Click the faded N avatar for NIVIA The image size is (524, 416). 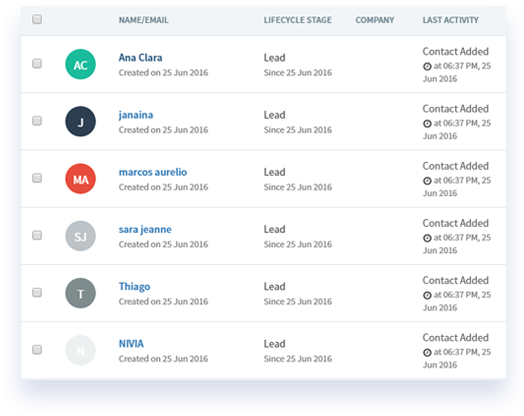point(81,350)
